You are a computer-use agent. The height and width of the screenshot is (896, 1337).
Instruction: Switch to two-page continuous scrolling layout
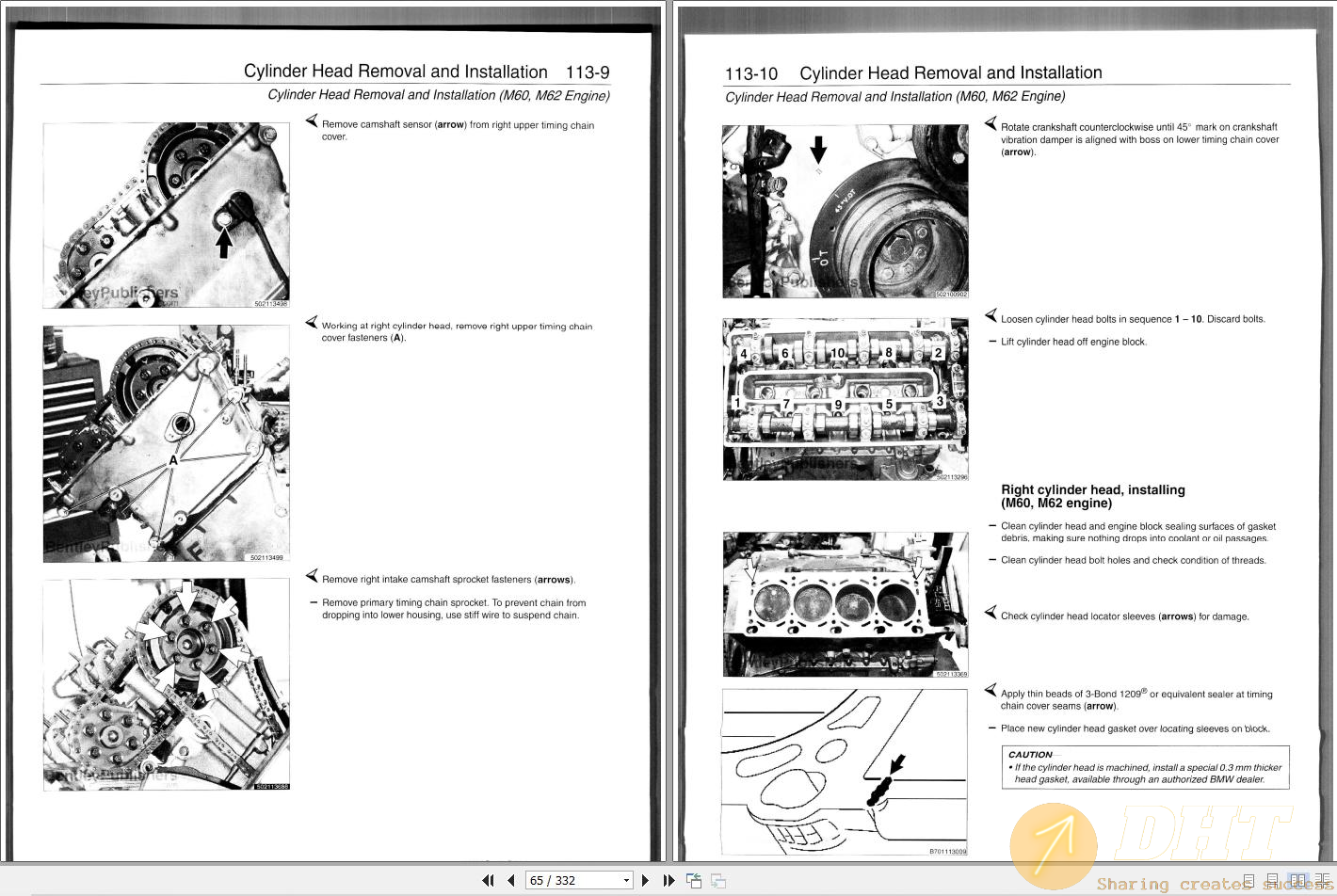pyautogui.click(x=1322, y=881)
